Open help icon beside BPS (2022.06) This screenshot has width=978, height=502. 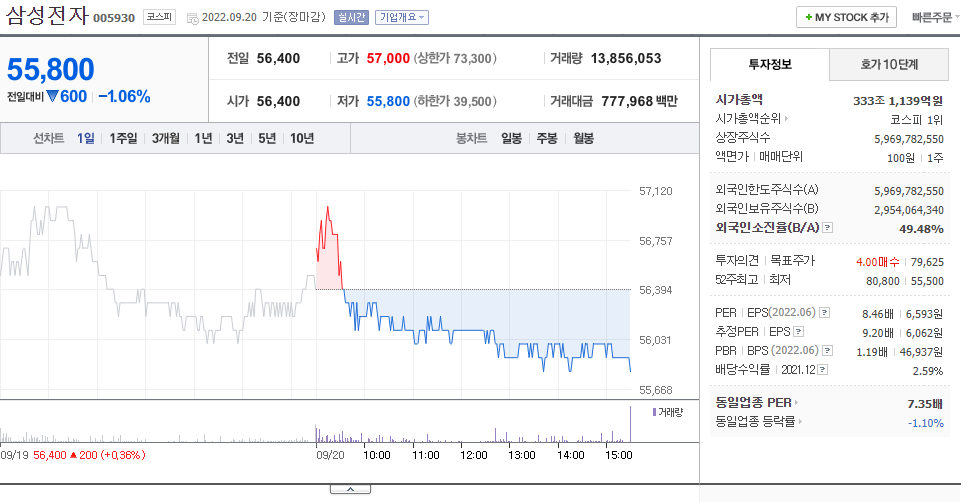point(827,351)
